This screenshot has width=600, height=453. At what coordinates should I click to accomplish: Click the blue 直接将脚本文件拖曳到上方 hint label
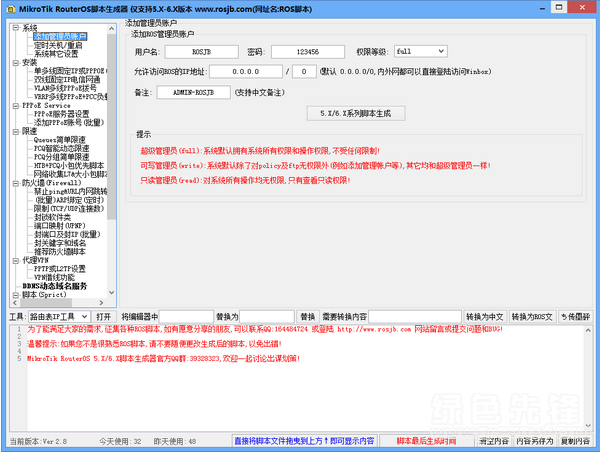(x=304, y=441)
